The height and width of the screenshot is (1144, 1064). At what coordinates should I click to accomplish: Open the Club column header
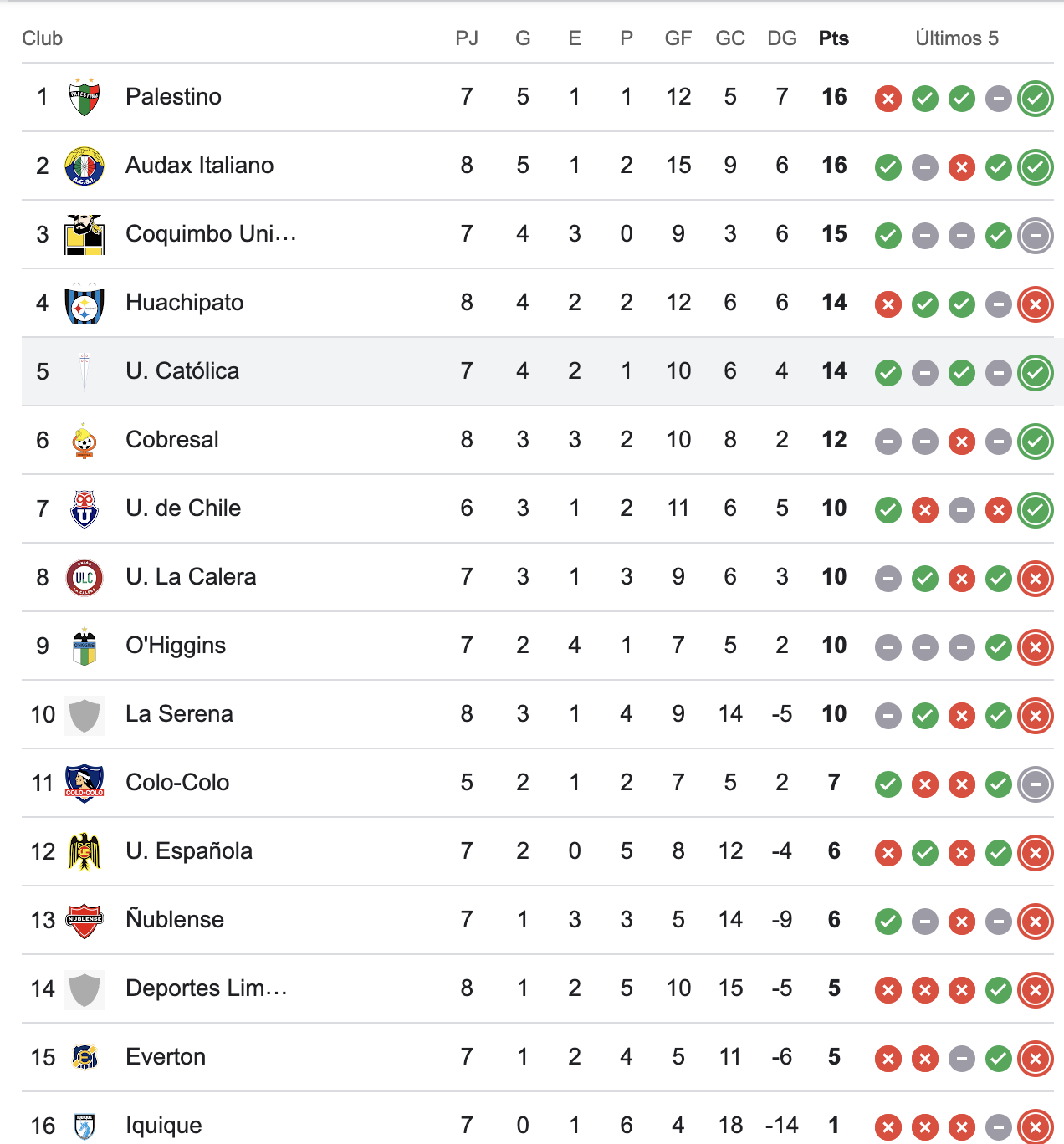[43, 38]
